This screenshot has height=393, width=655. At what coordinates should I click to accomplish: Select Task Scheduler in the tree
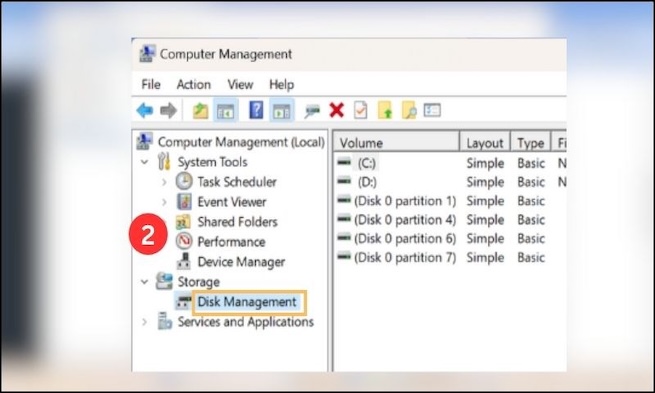[x=237, y=182]
